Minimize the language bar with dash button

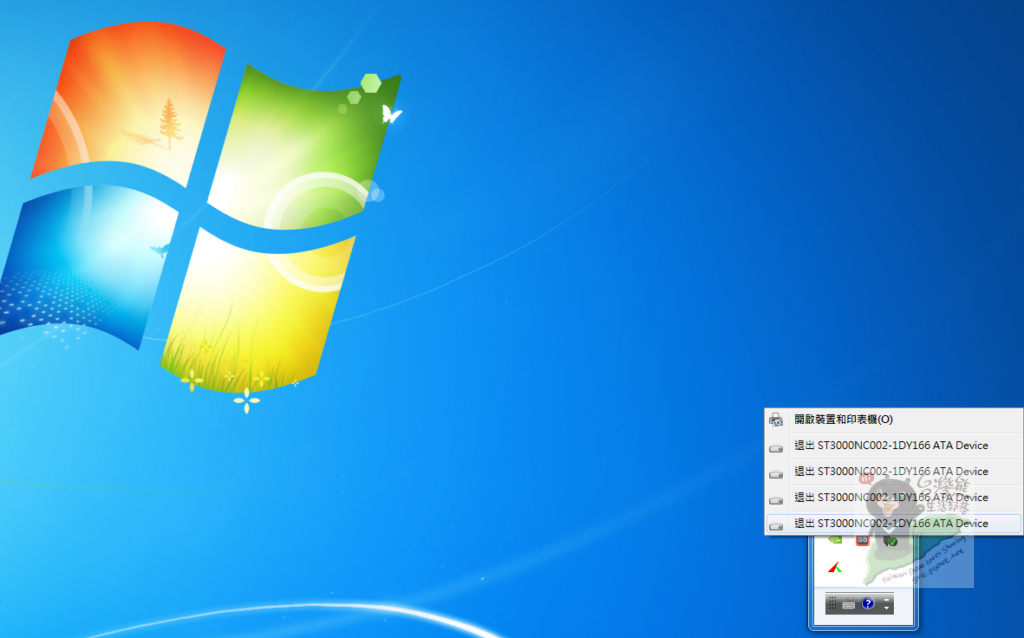click(x=886, y=599)
